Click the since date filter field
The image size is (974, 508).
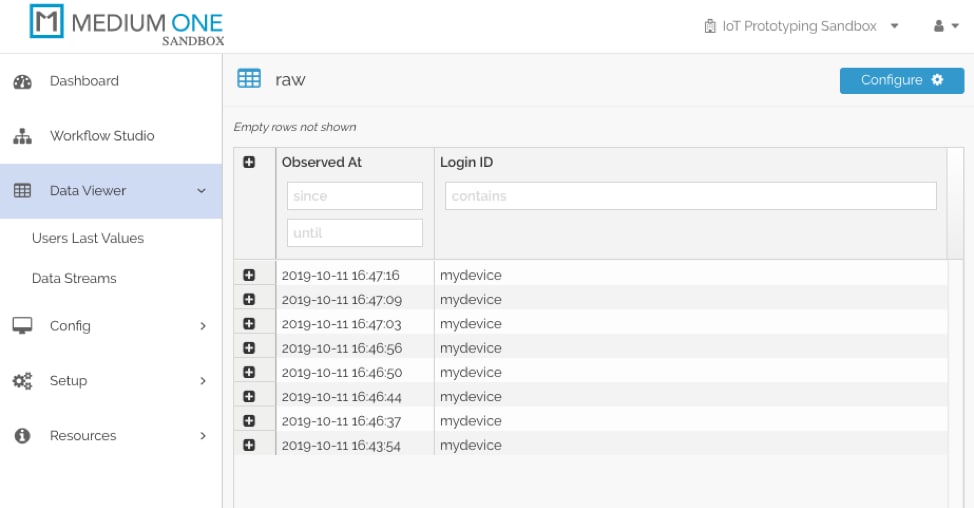click(x=354, y=196)
